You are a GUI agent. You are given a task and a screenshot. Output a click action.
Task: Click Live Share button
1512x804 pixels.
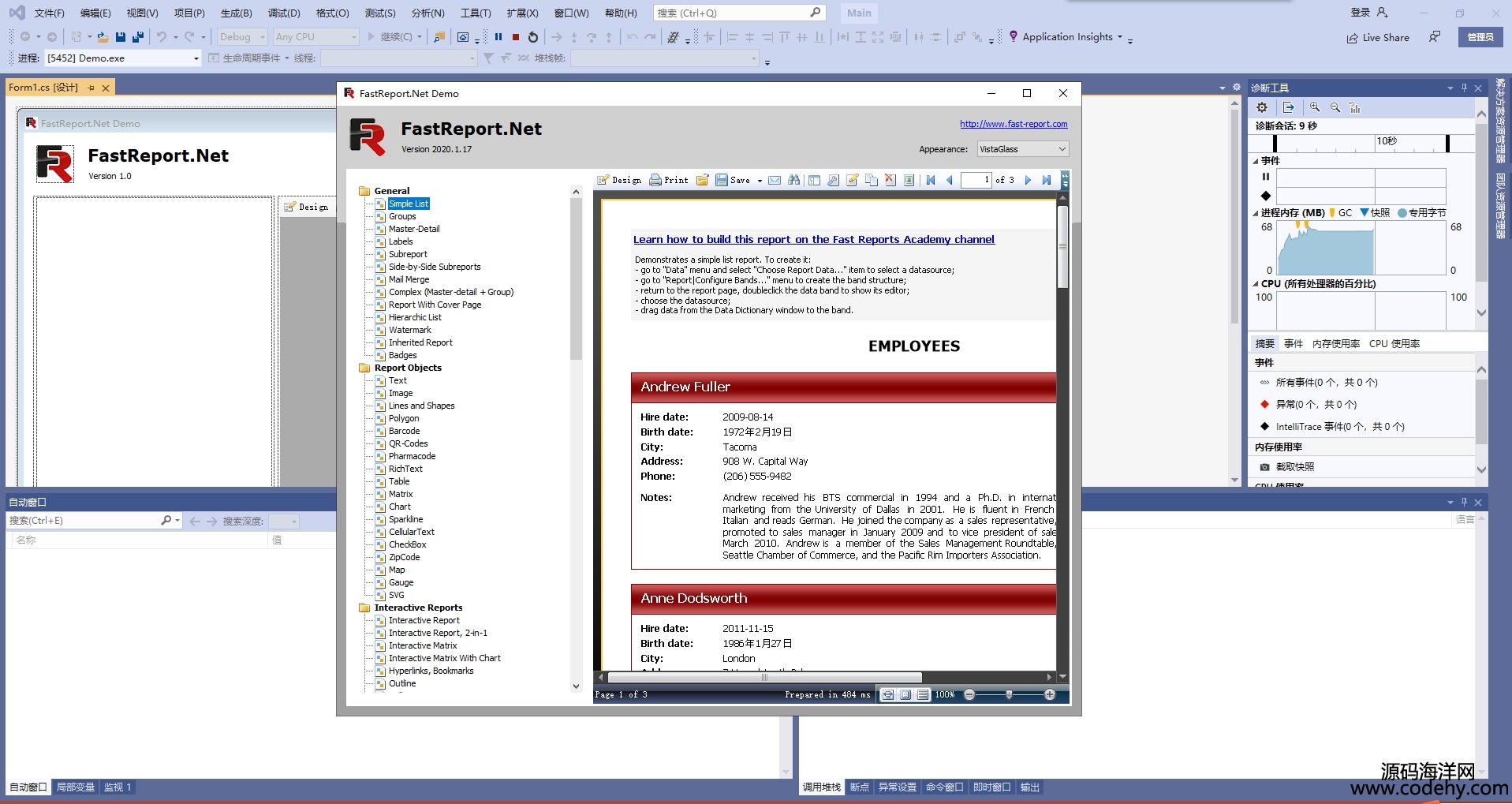(x=1378, y=37)
